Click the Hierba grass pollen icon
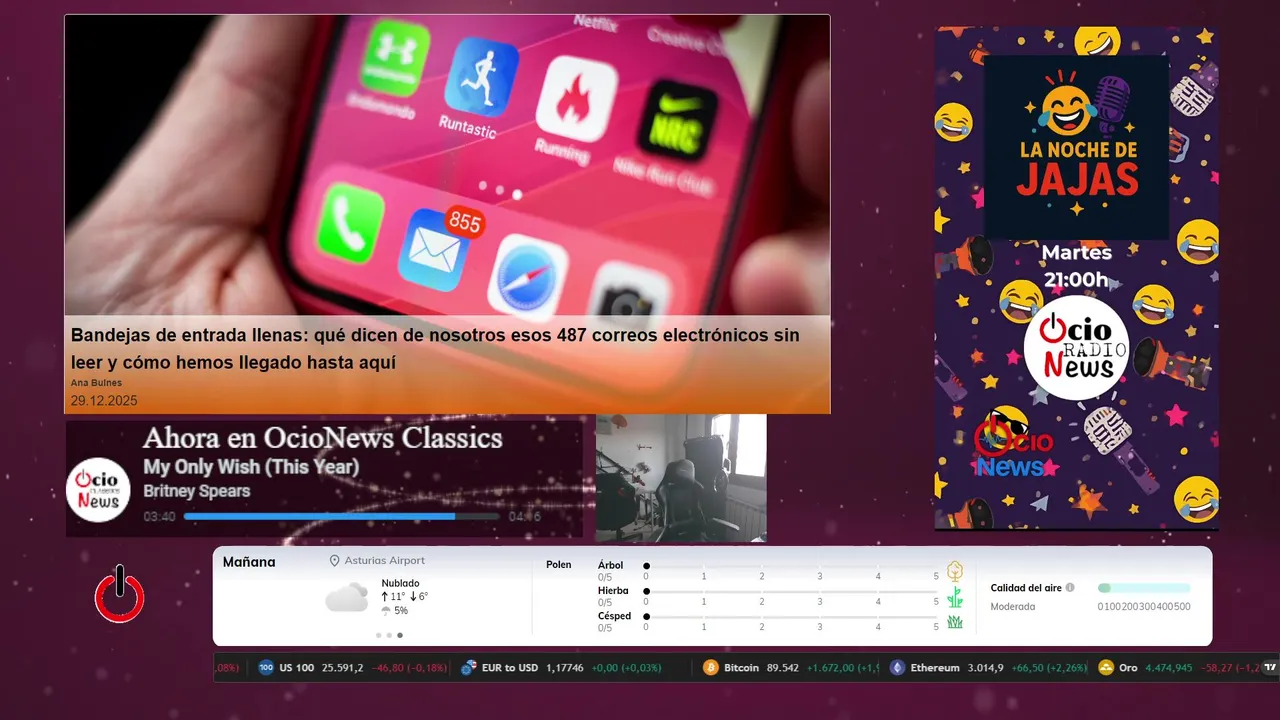The image size is (1280, 720). coord(955,597)
